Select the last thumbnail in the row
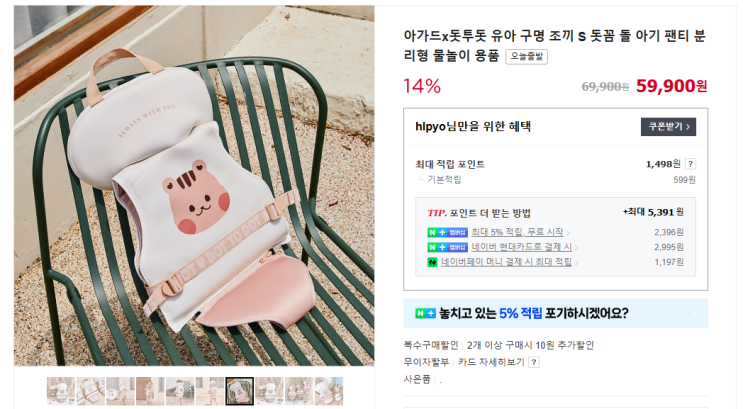 (x=329, y=391)
